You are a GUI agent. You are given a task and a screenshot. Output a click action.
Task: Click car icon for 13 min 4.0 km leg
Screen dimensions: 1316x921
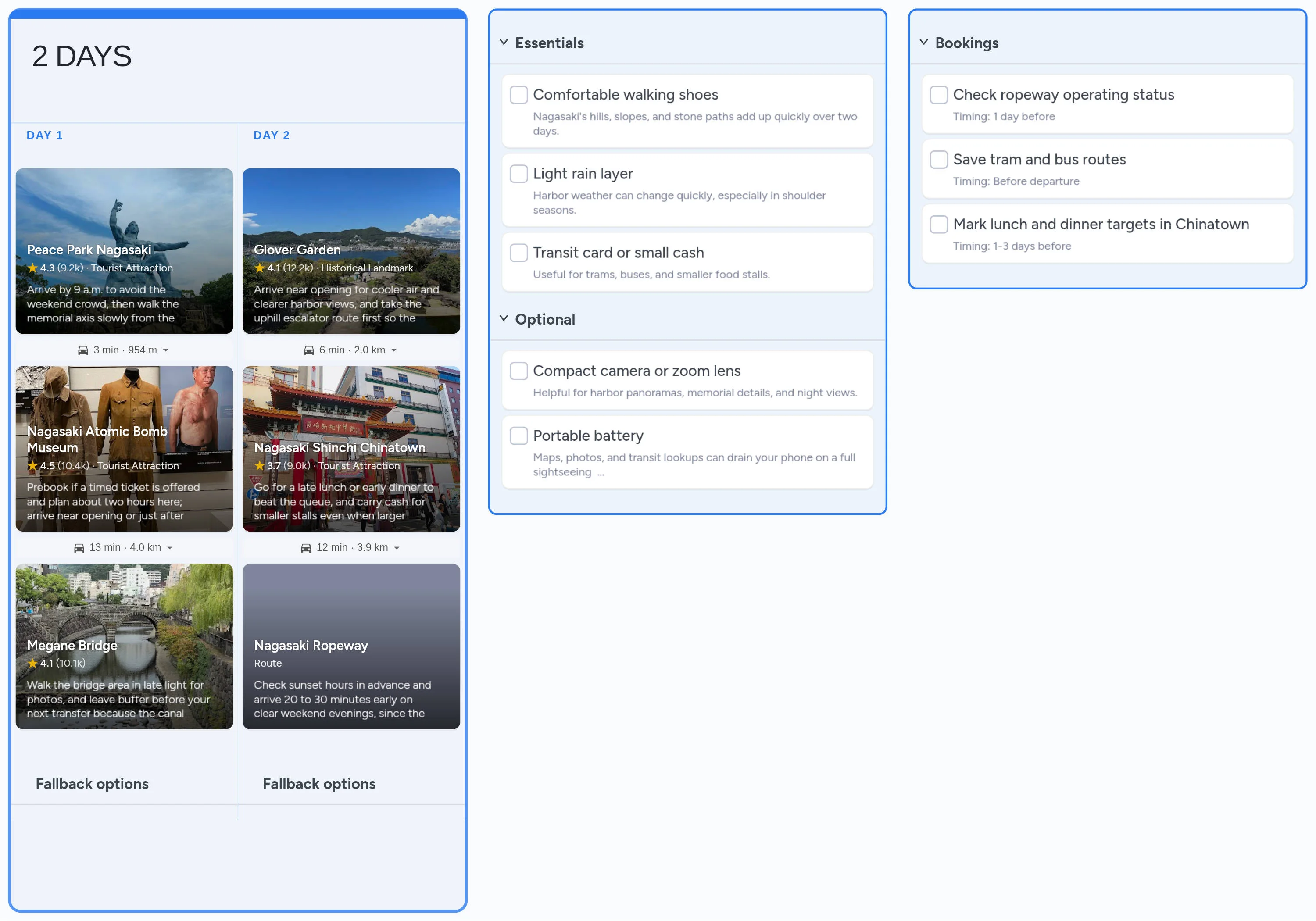(79, 548)
